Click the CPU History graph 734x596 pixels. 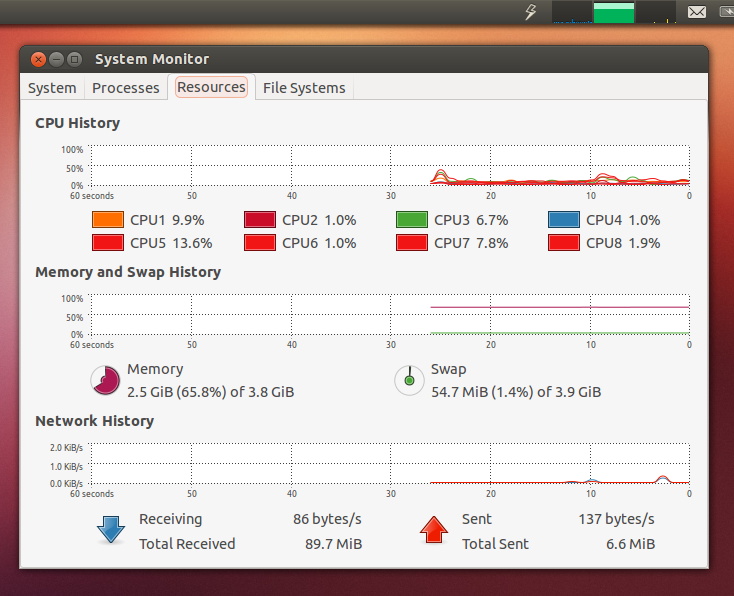click(390, 165)
